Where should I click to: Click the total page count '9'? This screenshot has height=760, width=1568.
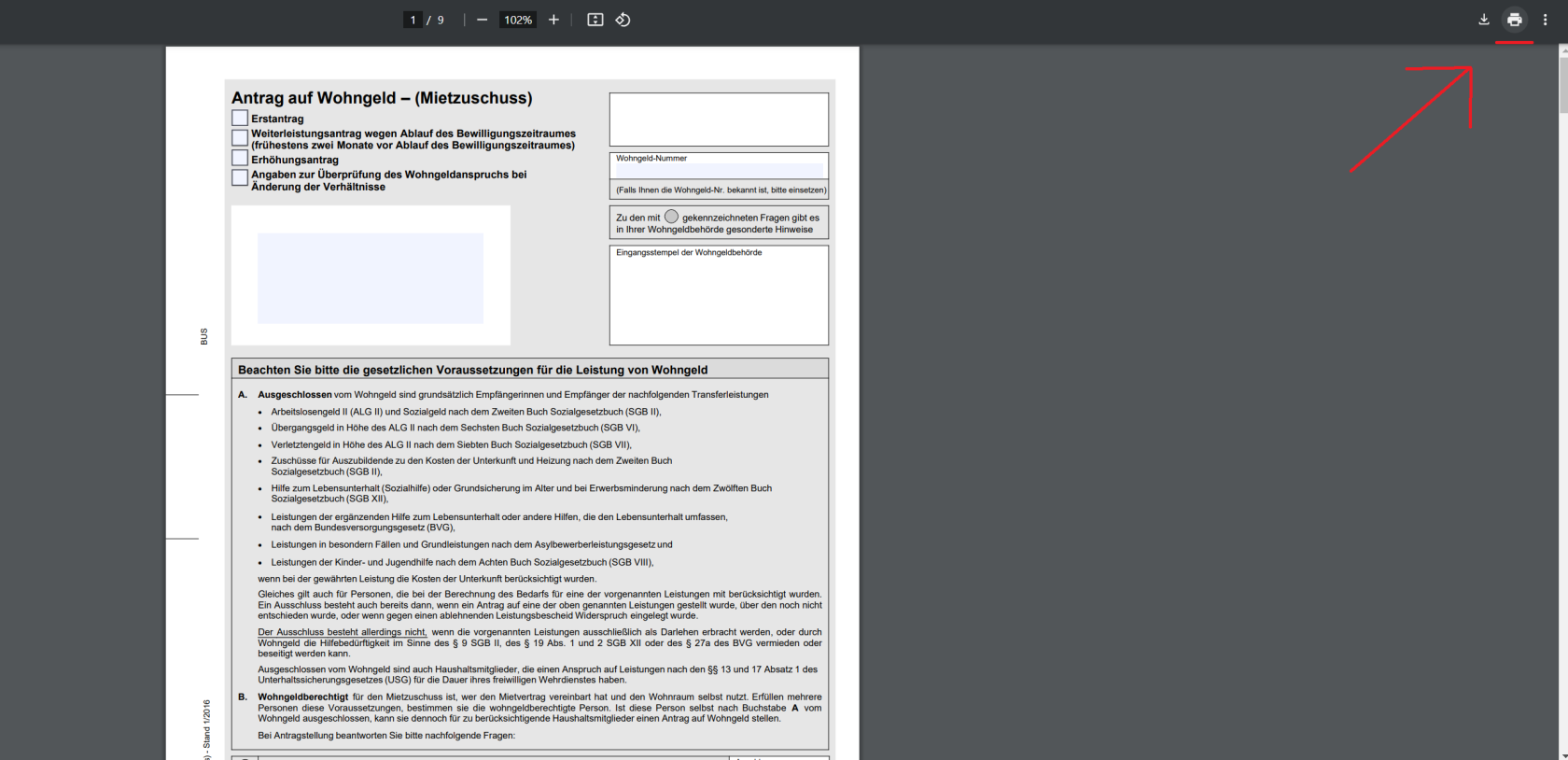pyautogui.click(x=441, y=20)
